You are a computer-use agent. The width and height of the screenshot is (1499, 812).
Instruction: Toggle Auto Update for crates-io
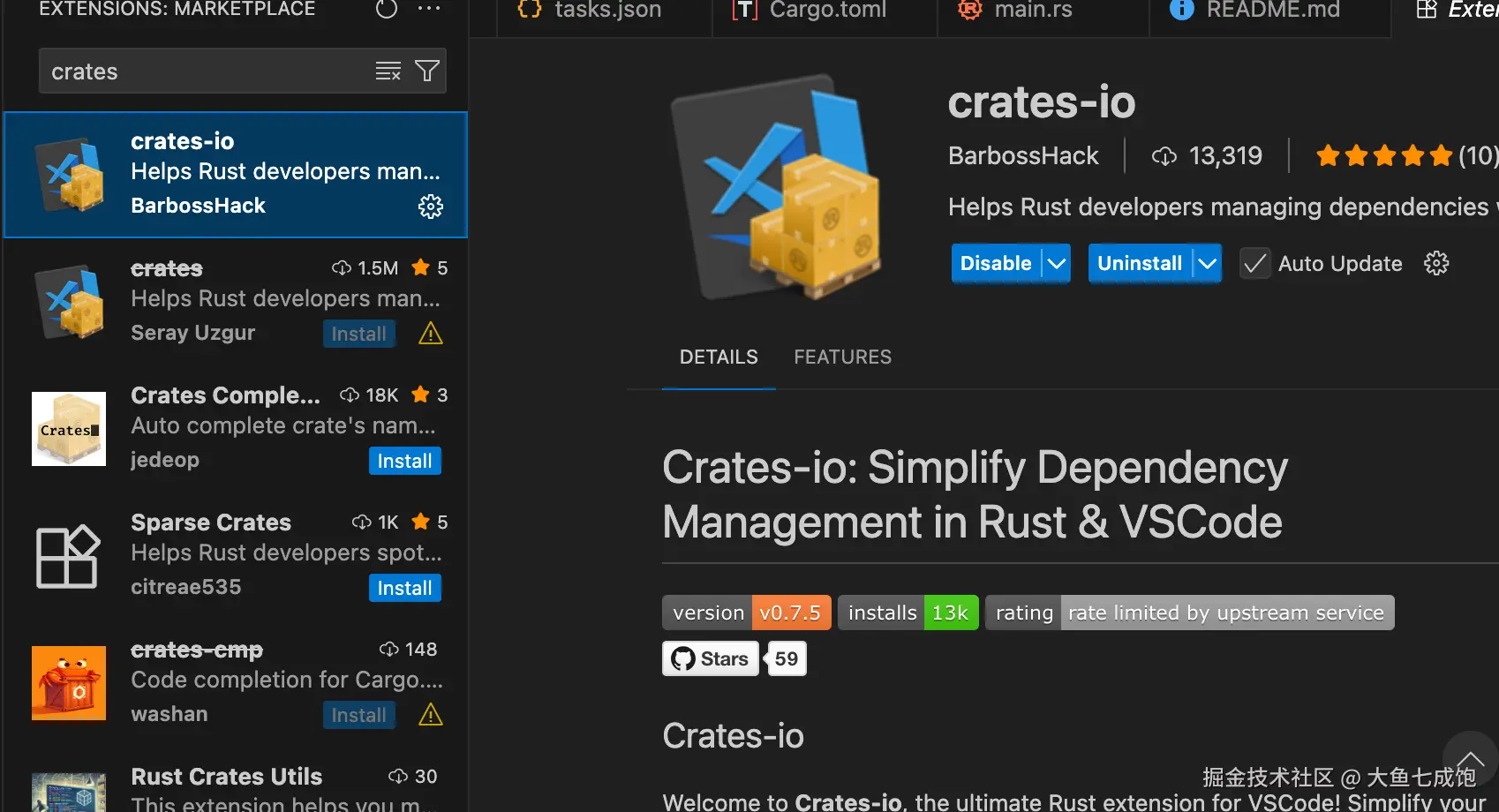point(1254,263)
